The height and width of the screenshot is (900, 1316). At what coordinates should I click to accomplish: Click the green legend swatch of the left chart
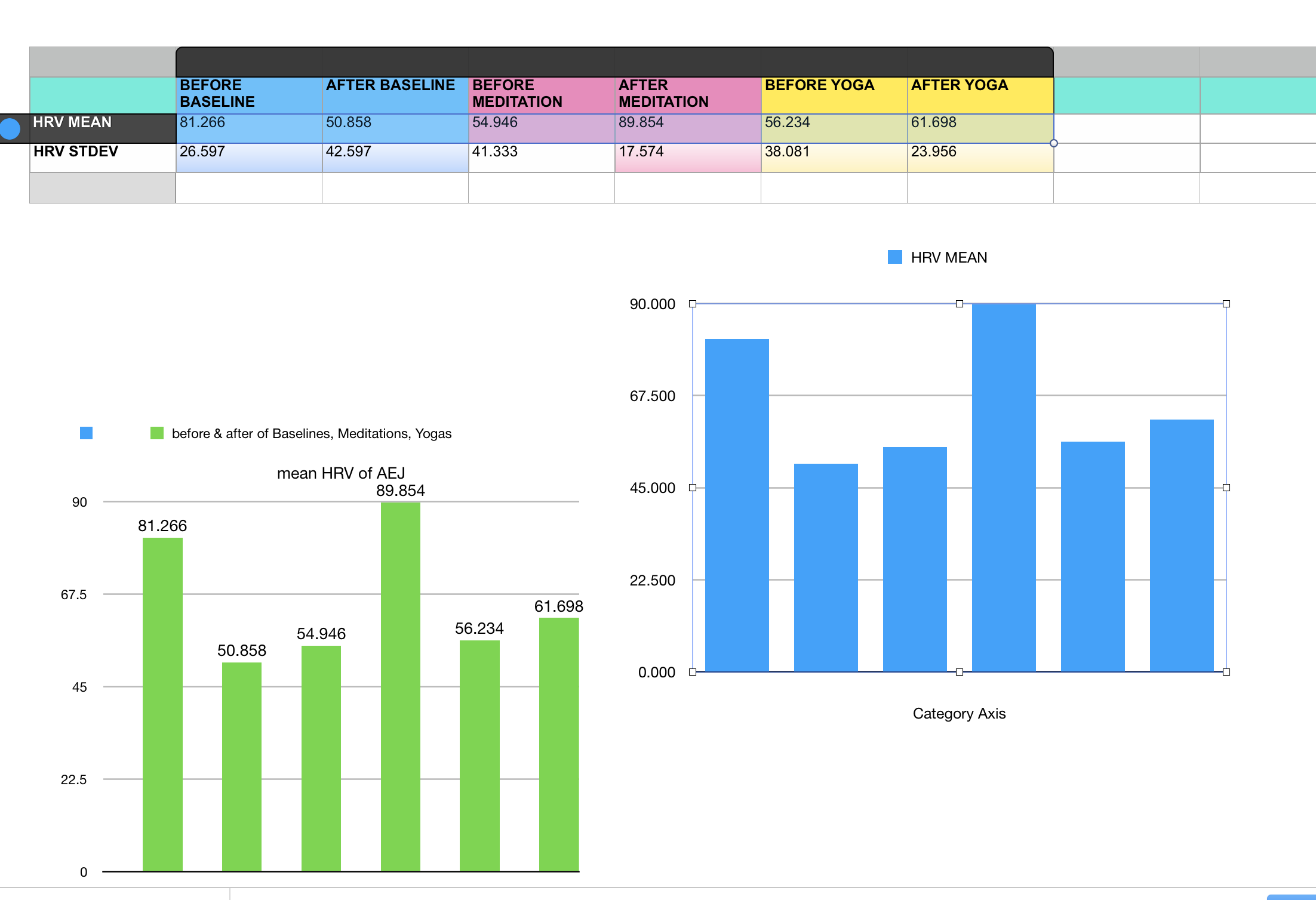click(157, 433)
